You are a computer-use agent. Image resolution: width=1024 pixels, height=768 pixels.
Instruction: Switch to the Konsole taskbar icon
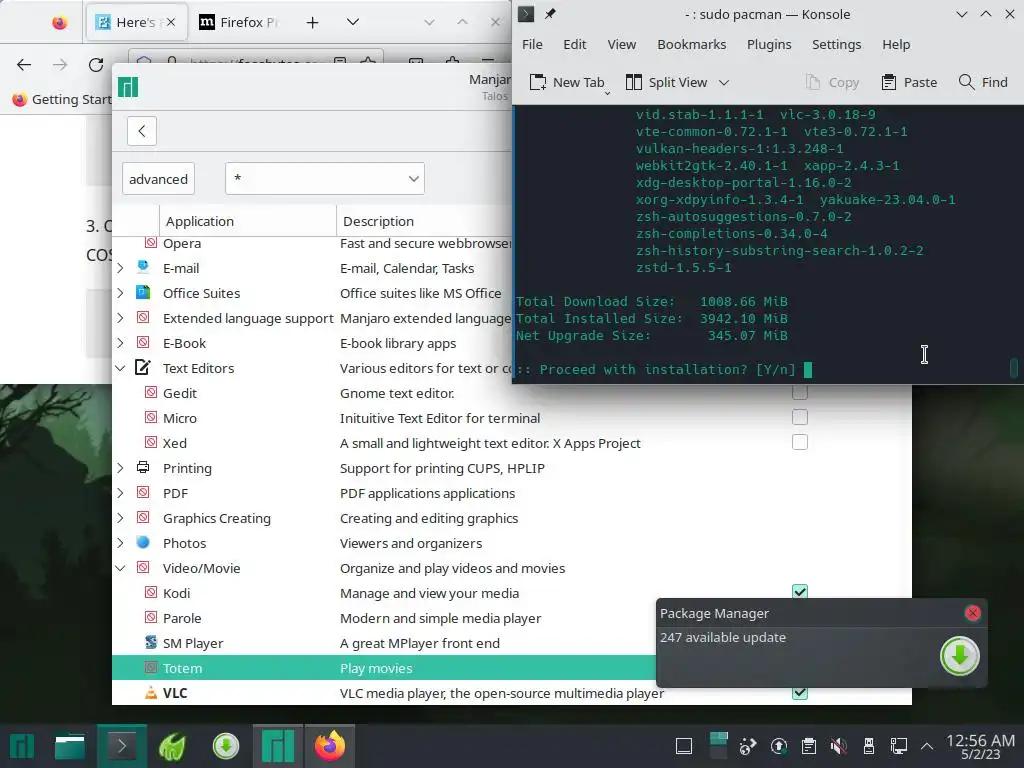click(121, 746)
